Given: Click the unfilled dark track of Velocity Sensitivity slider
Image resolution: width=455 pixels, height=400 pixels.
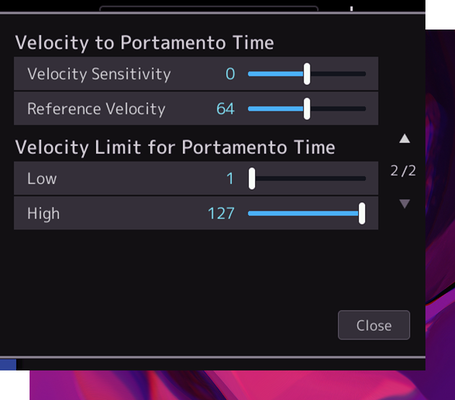Looking at the screenshot, I should pyautogui.click(x=338, y=74).
